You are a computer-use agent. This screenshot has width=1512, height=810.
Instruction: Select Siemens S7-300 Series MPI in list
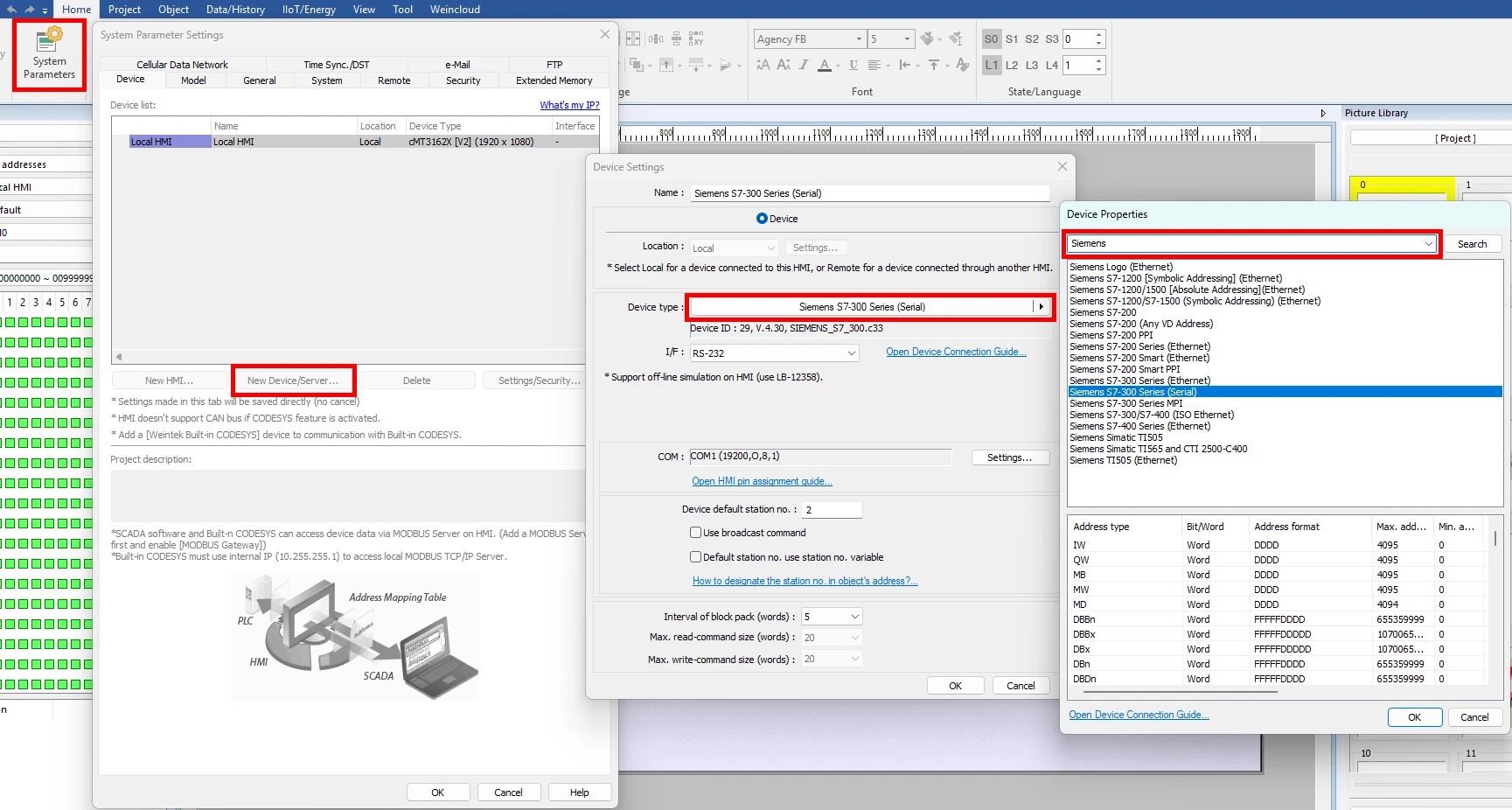1125,404
